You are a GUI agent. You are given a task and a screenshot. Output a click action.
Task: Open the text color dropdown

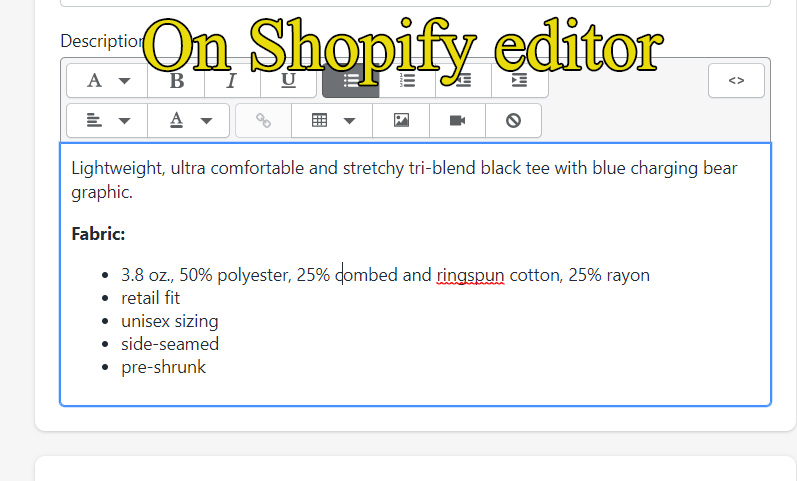click(x=189, y=121)
